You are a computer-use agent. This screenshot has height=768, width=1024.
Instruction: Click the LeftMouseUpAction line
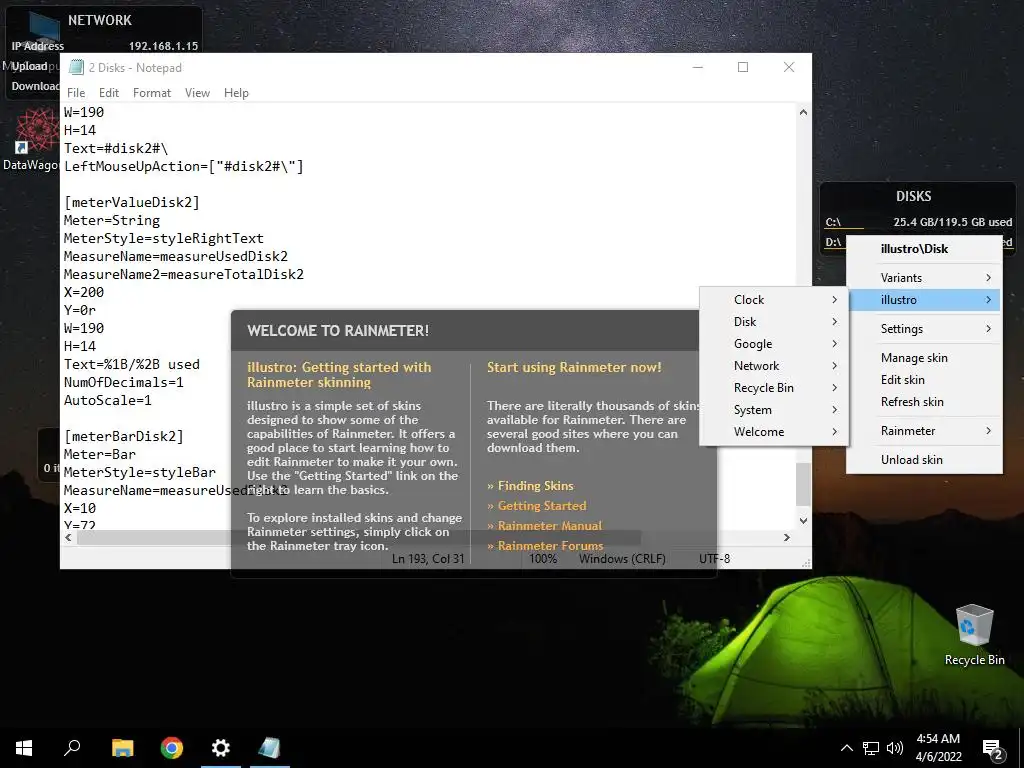click(x=184, y=167)
